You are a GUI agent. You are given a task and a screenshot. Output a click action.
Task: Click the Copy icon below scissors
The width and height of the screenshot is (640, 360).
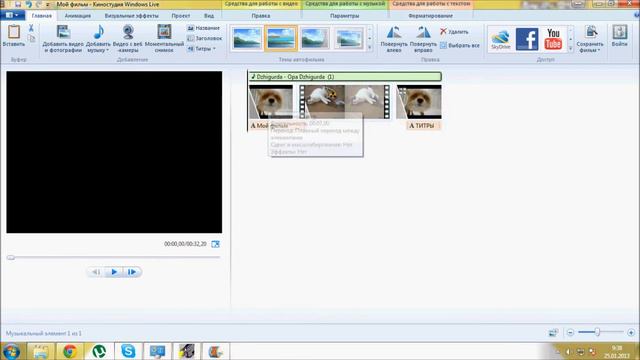point(31,39)
